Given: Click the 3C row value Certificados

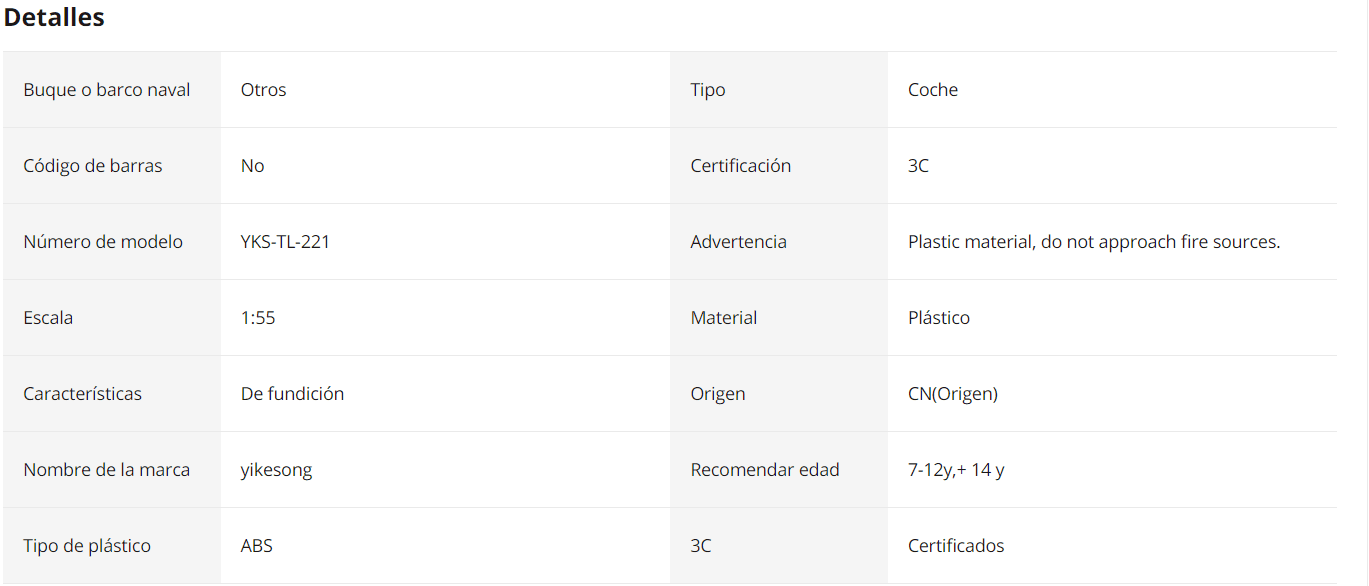Looking at the screenshot, I should click(956, 546).
